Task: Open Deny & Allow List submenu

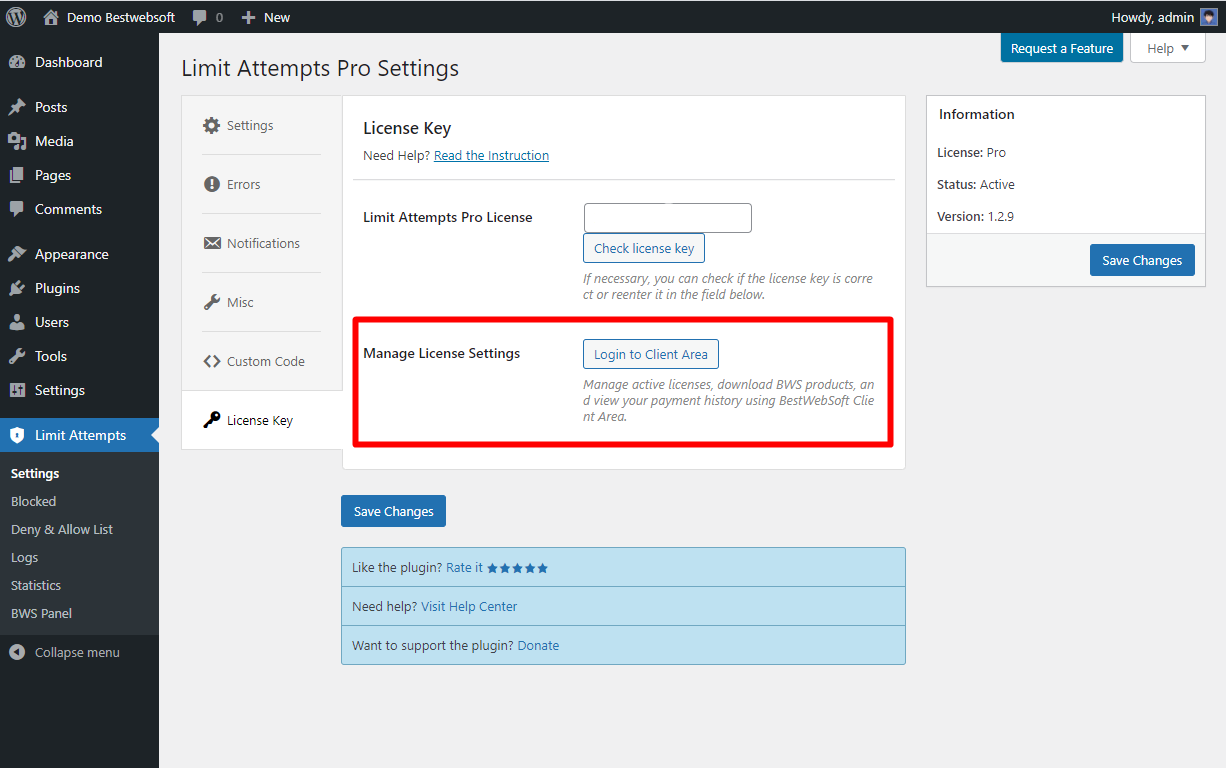Action: pos(62,529)
